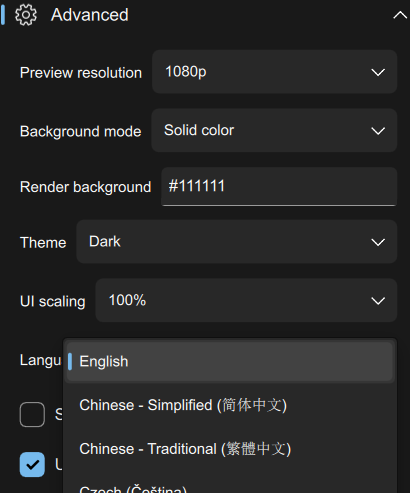Click the blue selected marker beside English
410x493 pixels.
[70, 362]
